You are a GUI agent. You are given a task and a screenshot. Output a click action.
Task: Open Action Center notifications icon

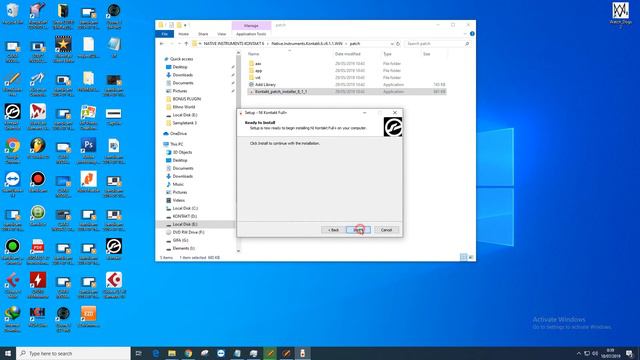630,353
